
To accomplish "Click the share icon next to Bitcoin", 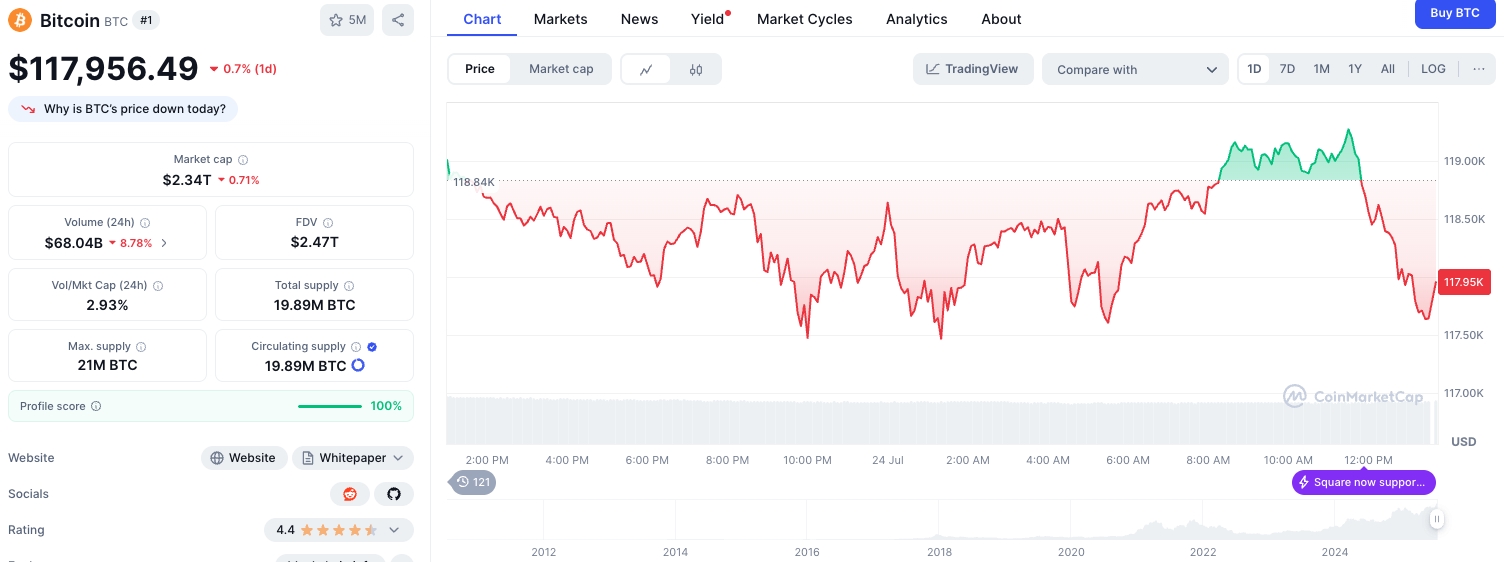I will (397, 20).
